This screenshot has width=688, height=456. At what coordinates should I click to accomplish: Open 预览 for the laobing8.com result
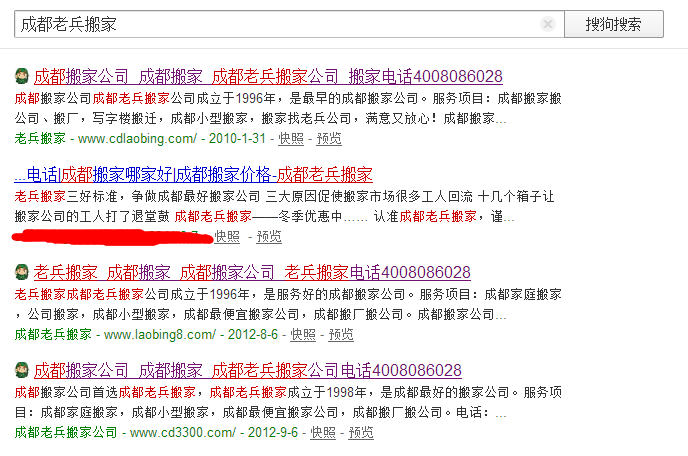point(341,334)
